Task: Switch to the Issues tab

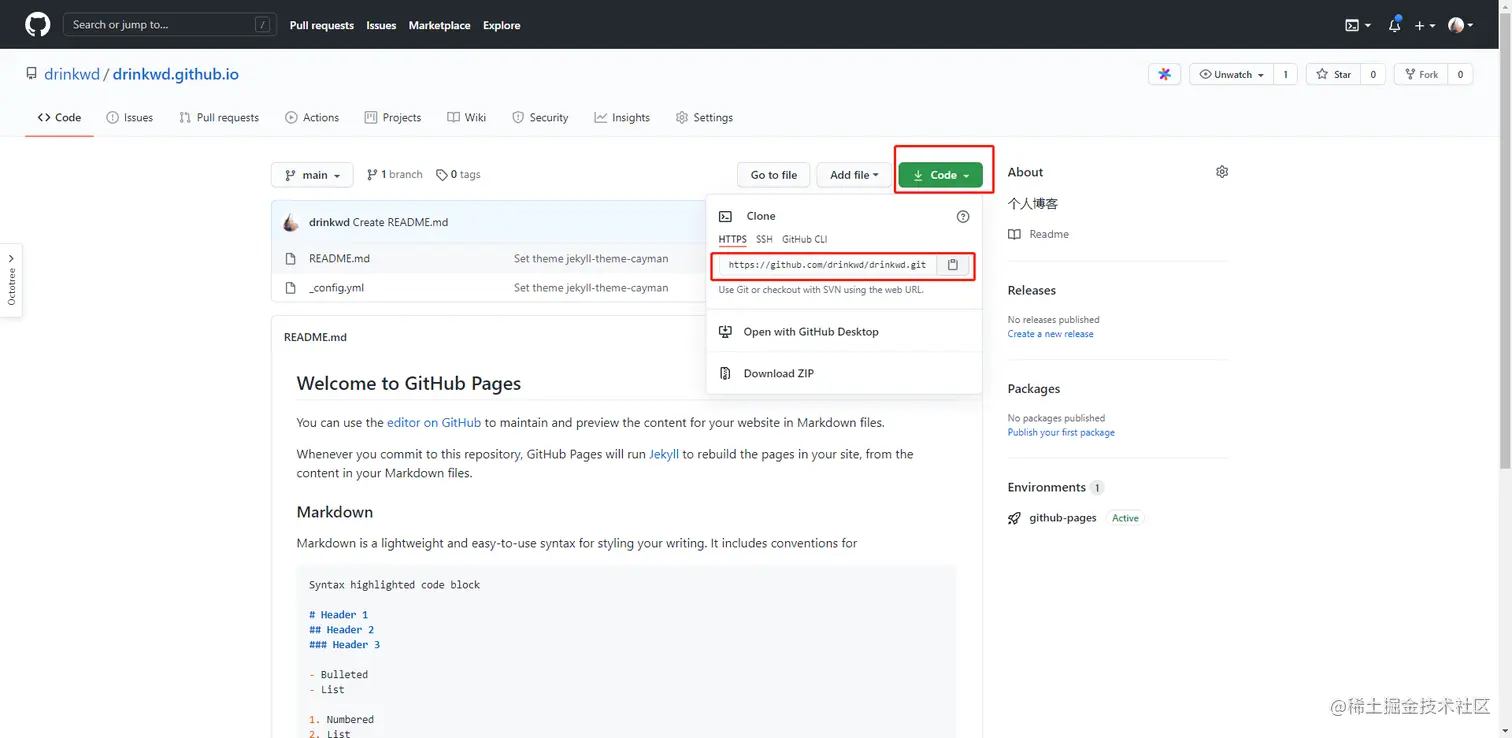Action: point(130,117)
